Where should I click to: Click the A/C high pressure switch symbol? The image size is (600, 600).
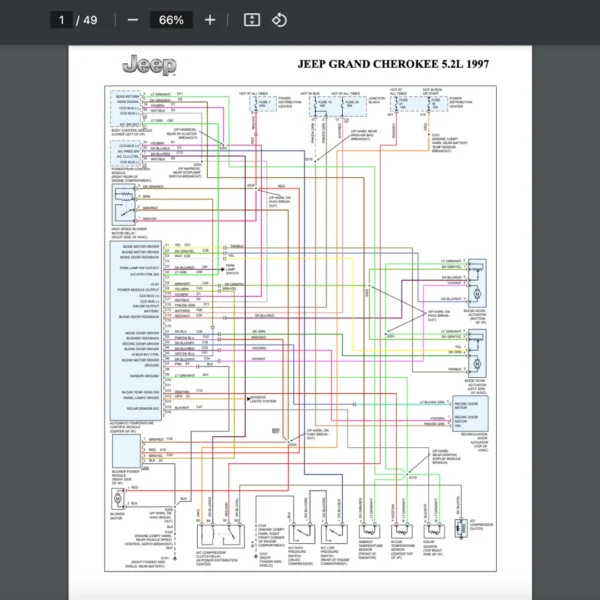302,534
